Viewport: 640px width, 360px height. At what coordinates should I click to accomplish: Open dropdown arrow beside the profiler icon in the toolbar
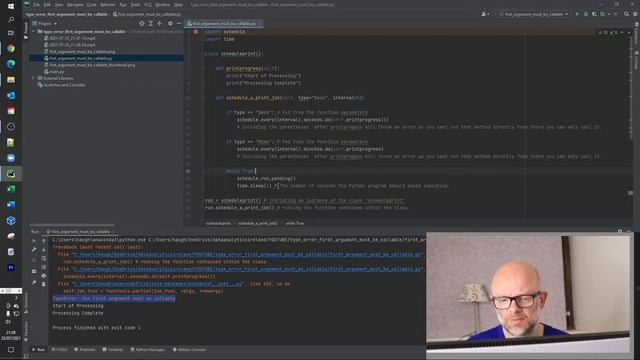(609, 14)
